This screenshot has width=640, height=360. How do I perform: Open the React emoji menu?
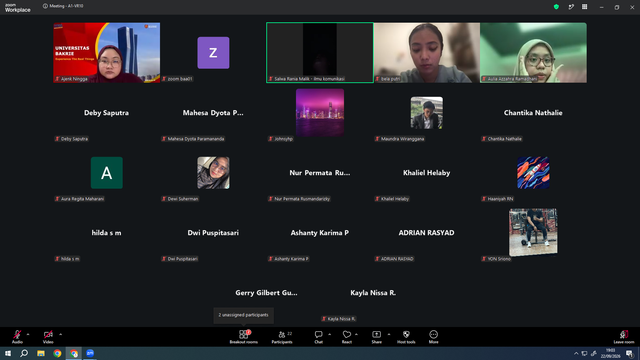click(x=347, y=337)
